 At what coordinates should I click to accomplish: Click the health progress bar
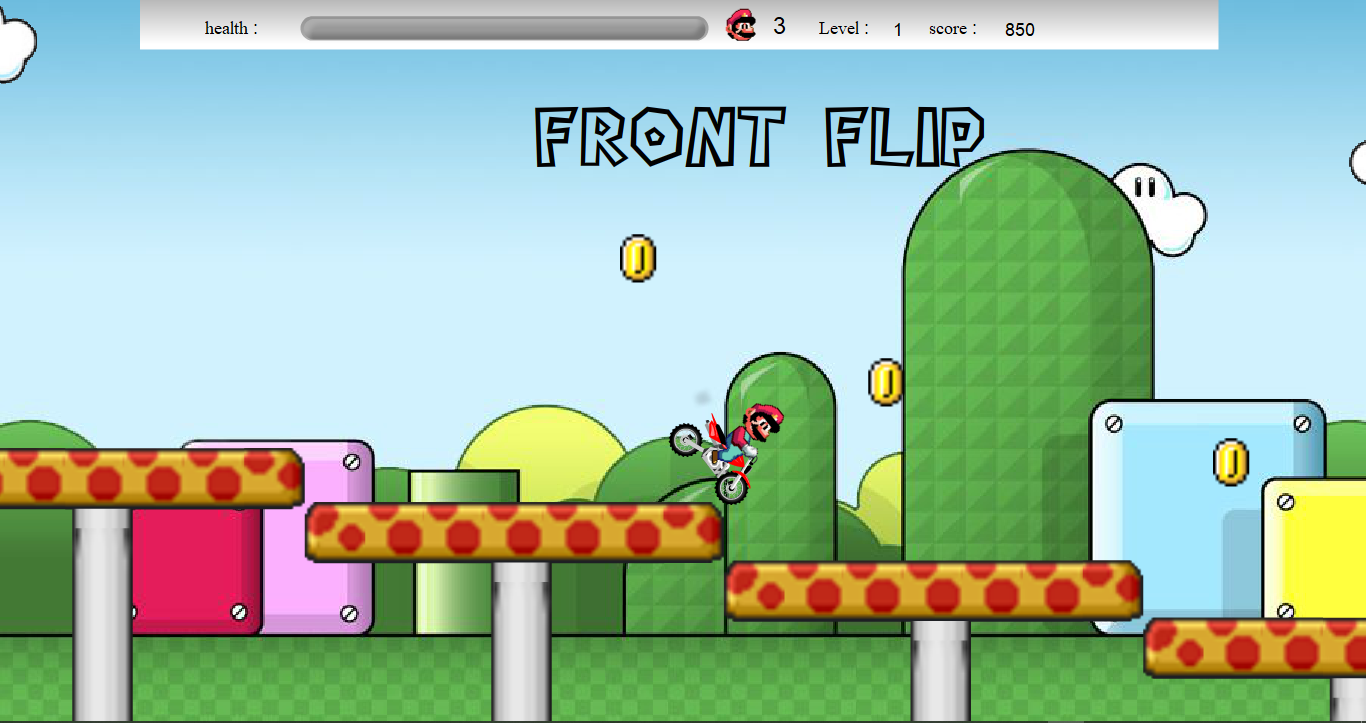point(504,28)
